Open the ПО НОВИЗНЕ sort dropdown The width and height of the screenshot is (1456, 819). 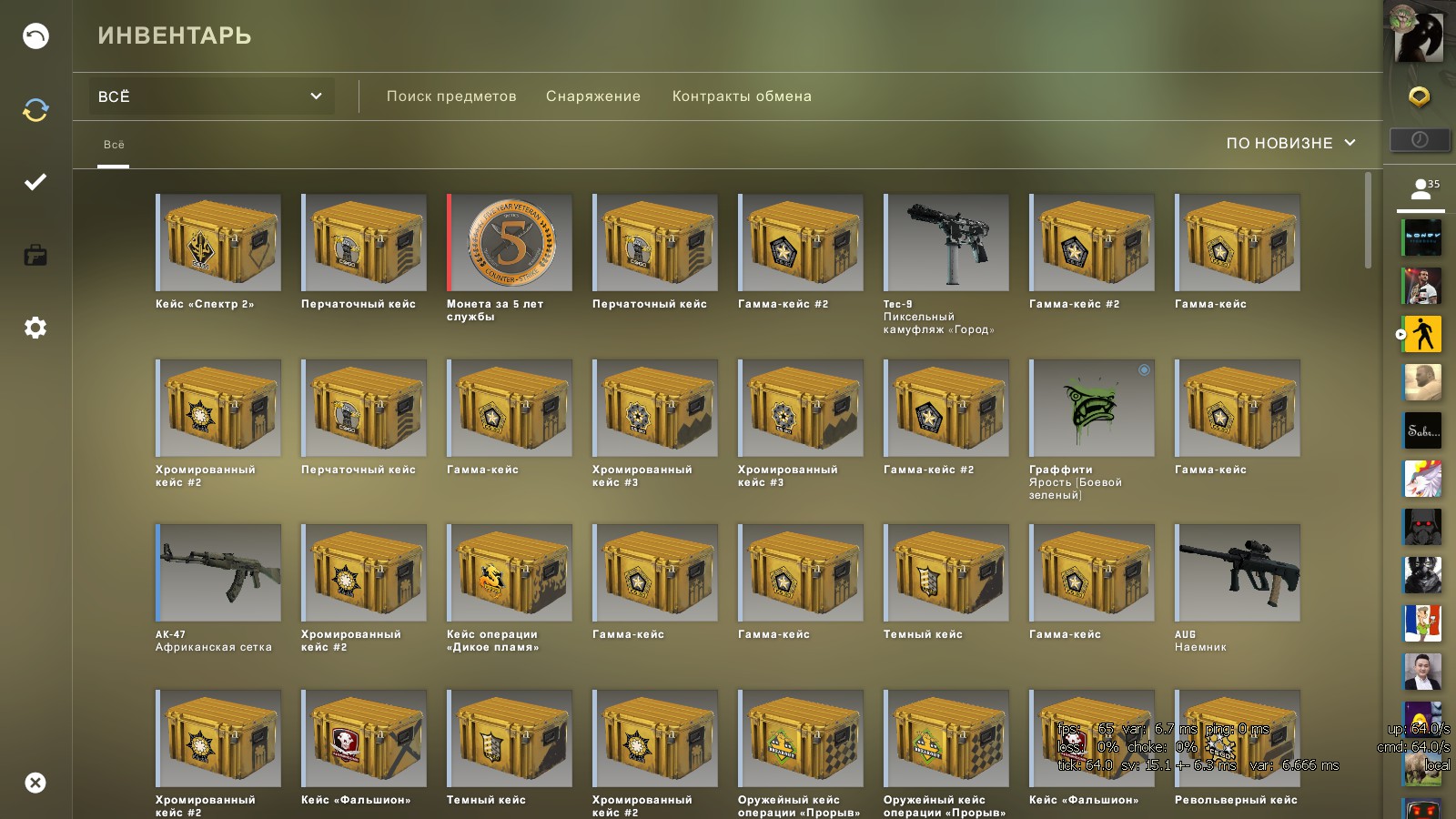(1291, 143)
